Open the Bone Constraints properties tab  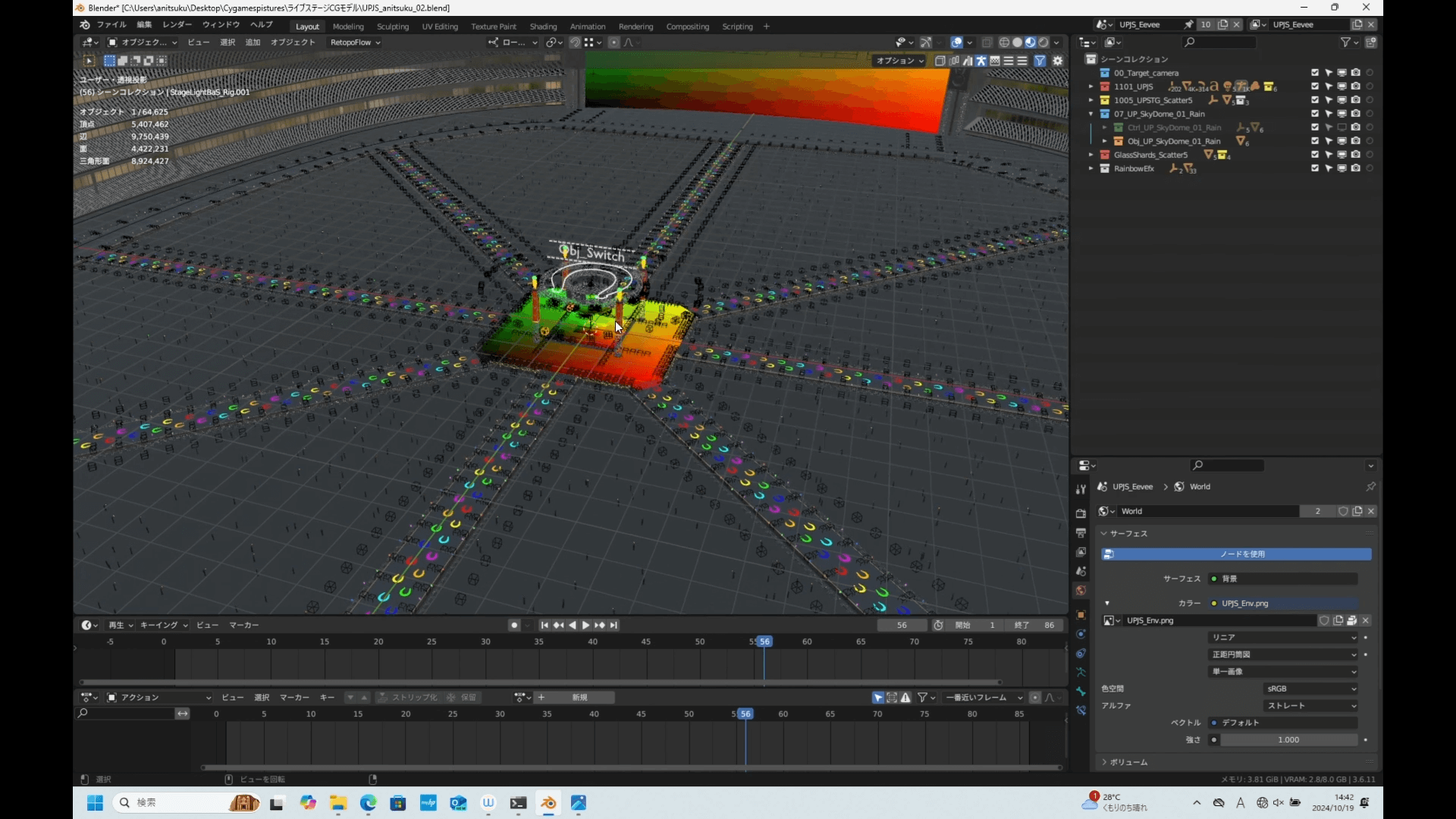1081,710
